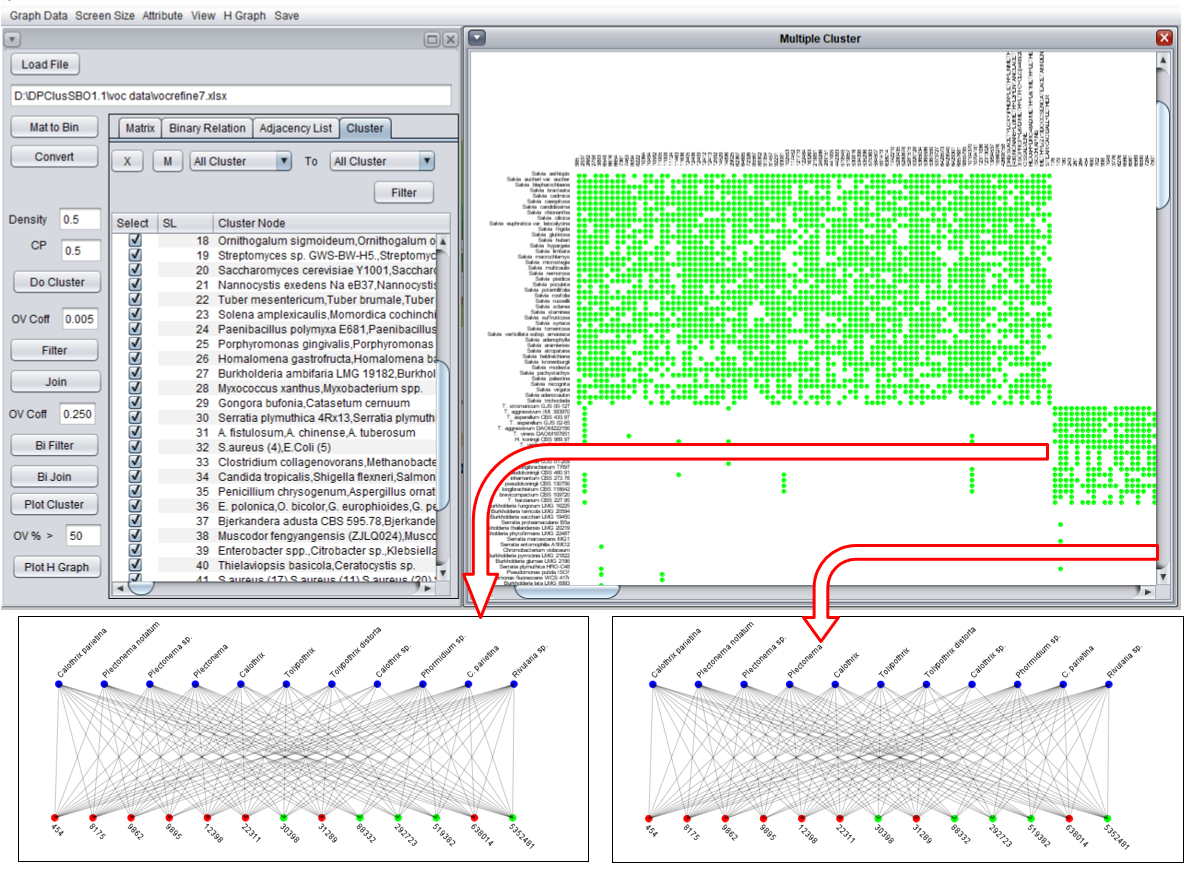Click the Cluster Node column header
This screenshot has height=871, width=1187.
coord(330,223)
